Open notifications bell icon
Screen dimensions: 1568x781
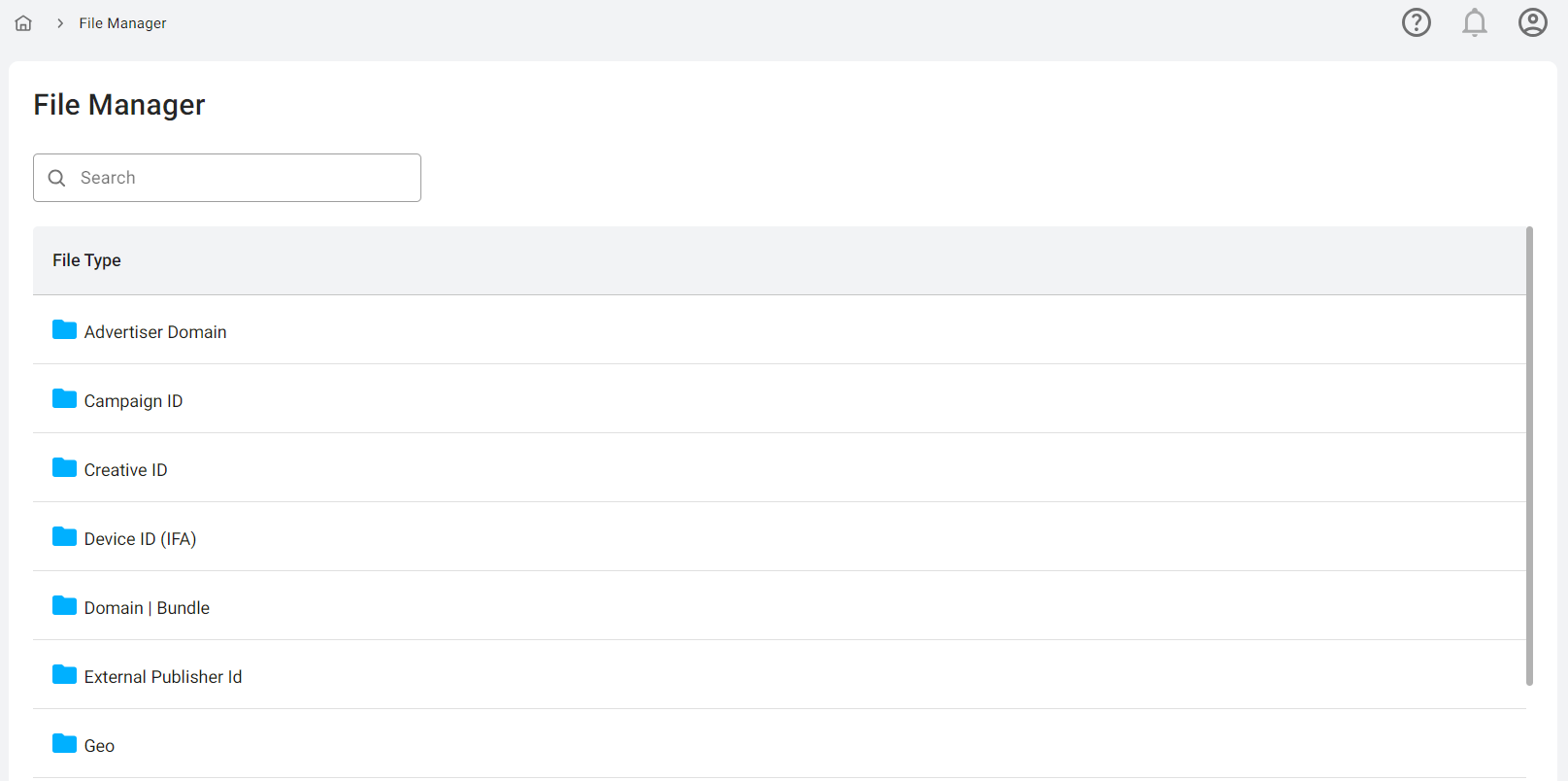[x=1474, y=22]
